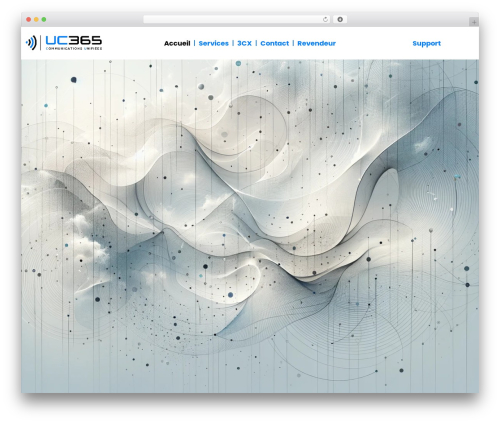Click the sound-wave icon in the logo

coord(31,43)
